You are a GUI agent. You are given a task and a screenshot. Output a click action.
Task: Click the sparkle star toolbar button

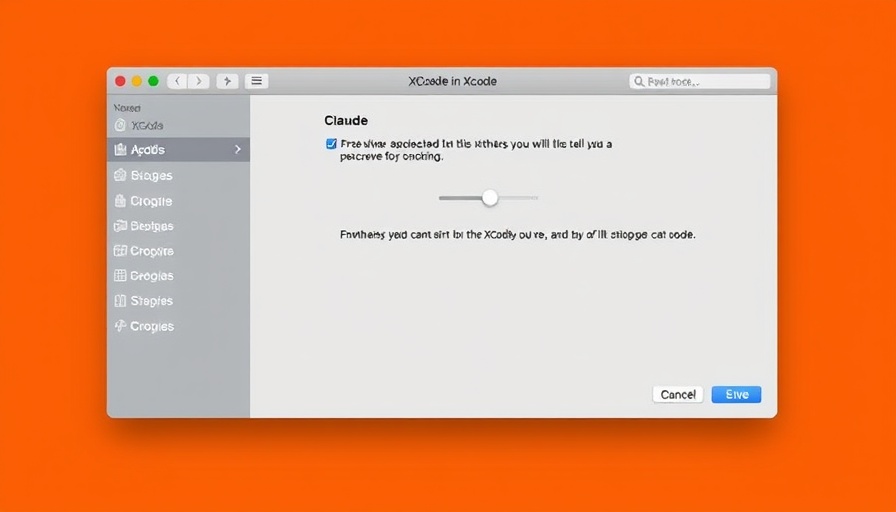click(227, 81)
